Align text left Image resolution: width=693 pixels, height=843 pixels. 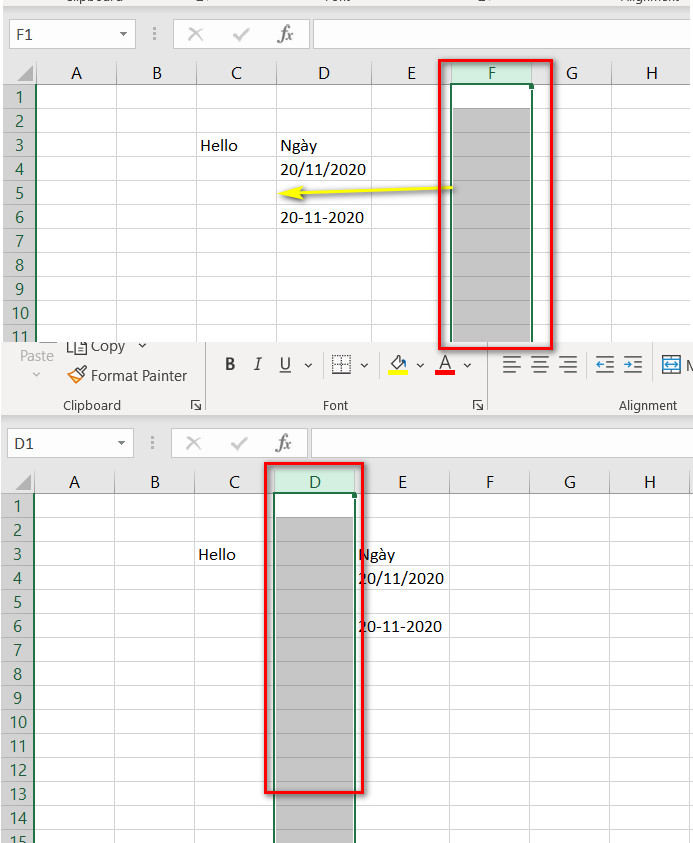click(511, 365)
